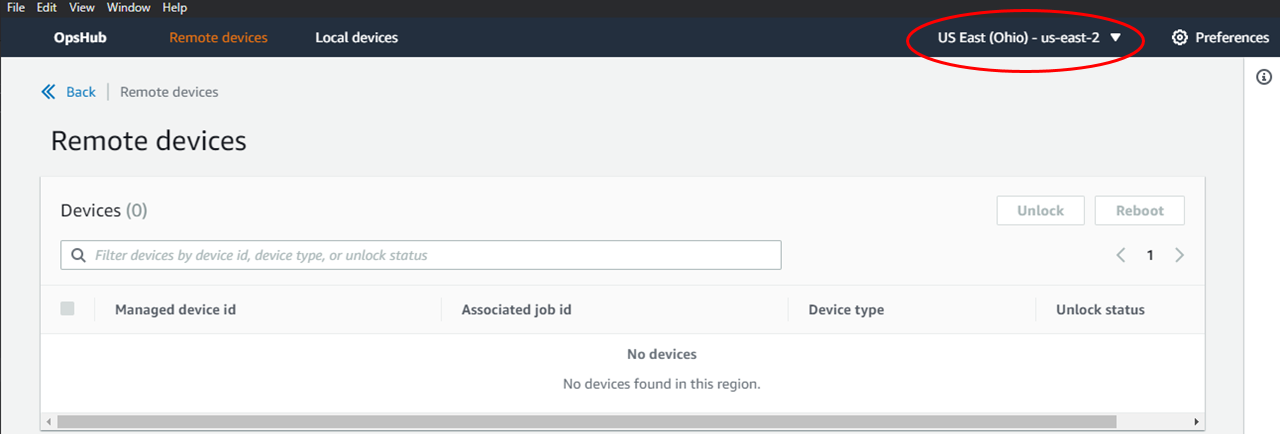1280x434 pixels.
Task: Go to previous page arrow
Action: click(x=1121, y=255)
